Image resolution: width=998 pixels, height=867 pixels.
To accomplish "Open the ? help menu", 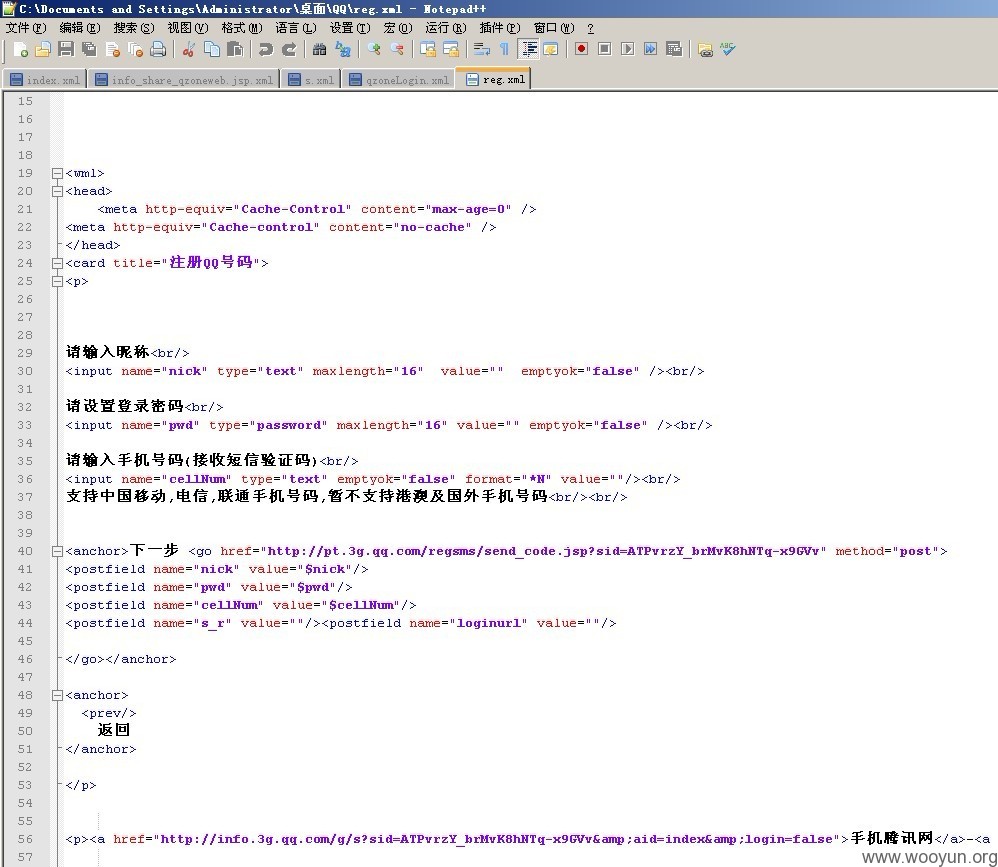I will (591, 28).
